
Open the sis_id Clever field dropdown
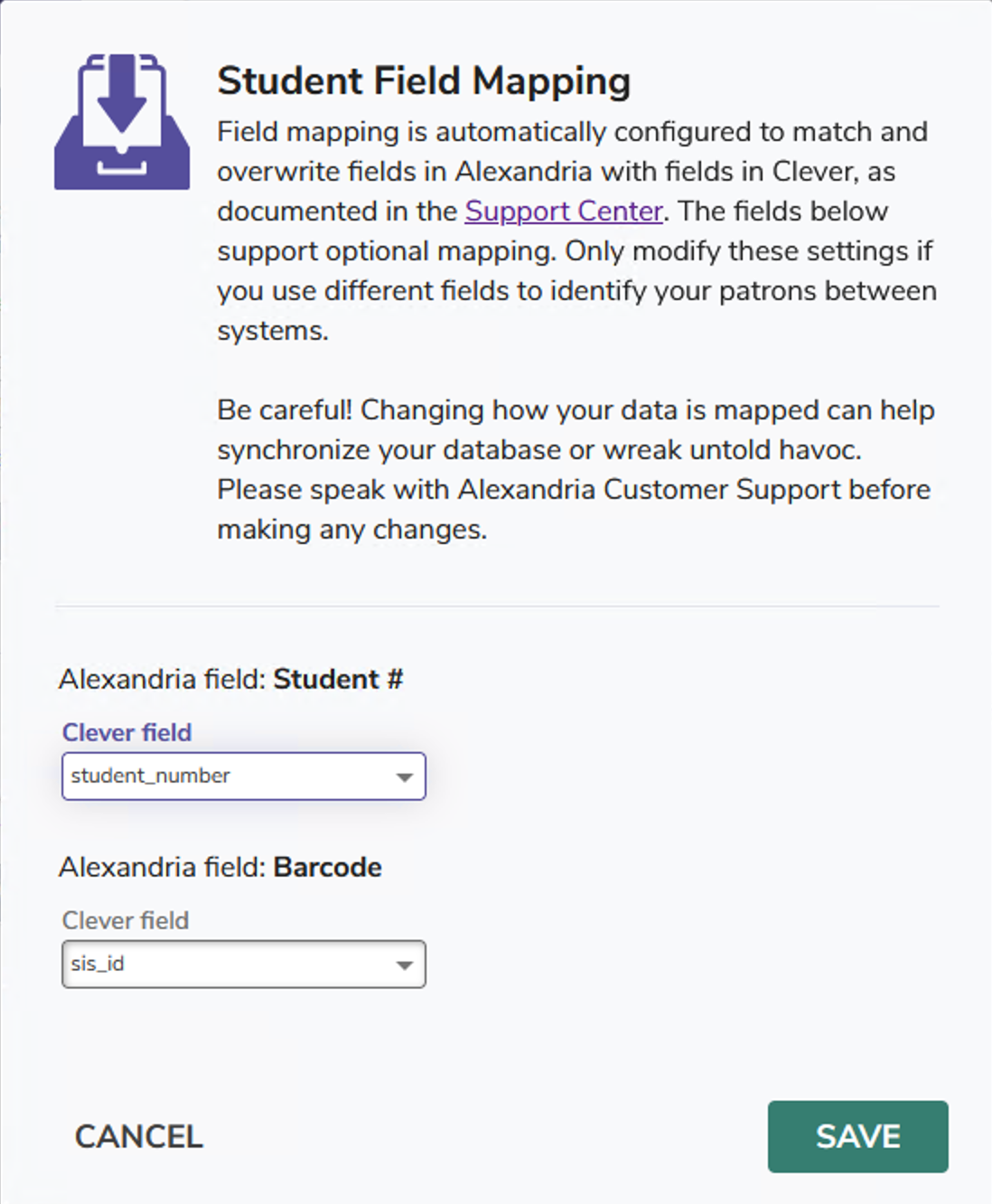click(x=243, y=964)
